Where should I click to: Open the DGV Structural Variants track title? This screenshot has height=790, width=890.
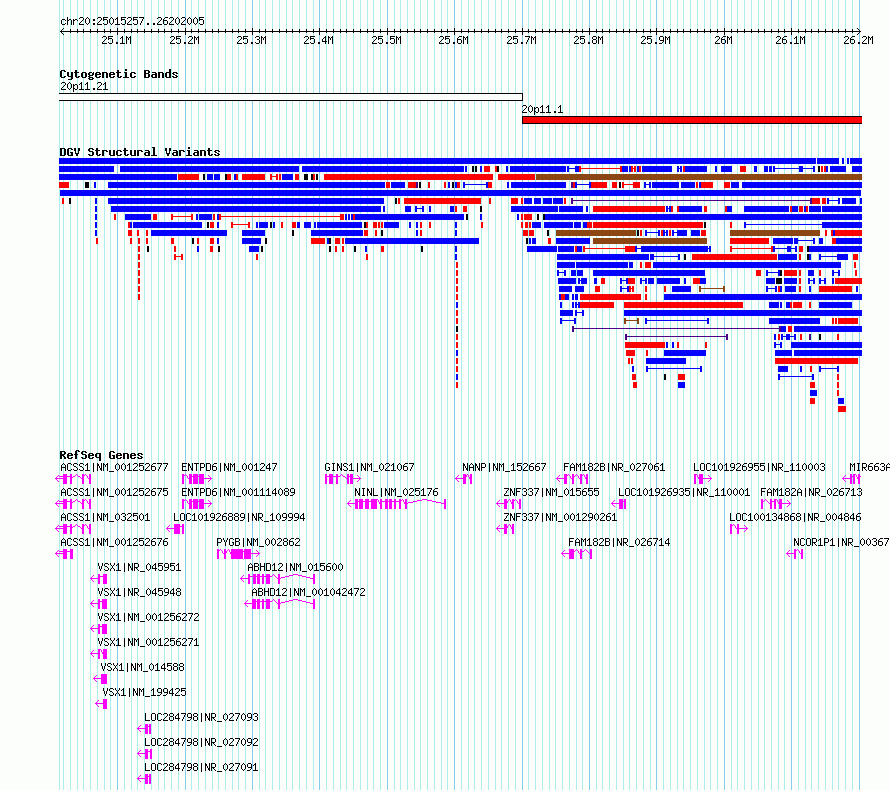tap(140, 152)
